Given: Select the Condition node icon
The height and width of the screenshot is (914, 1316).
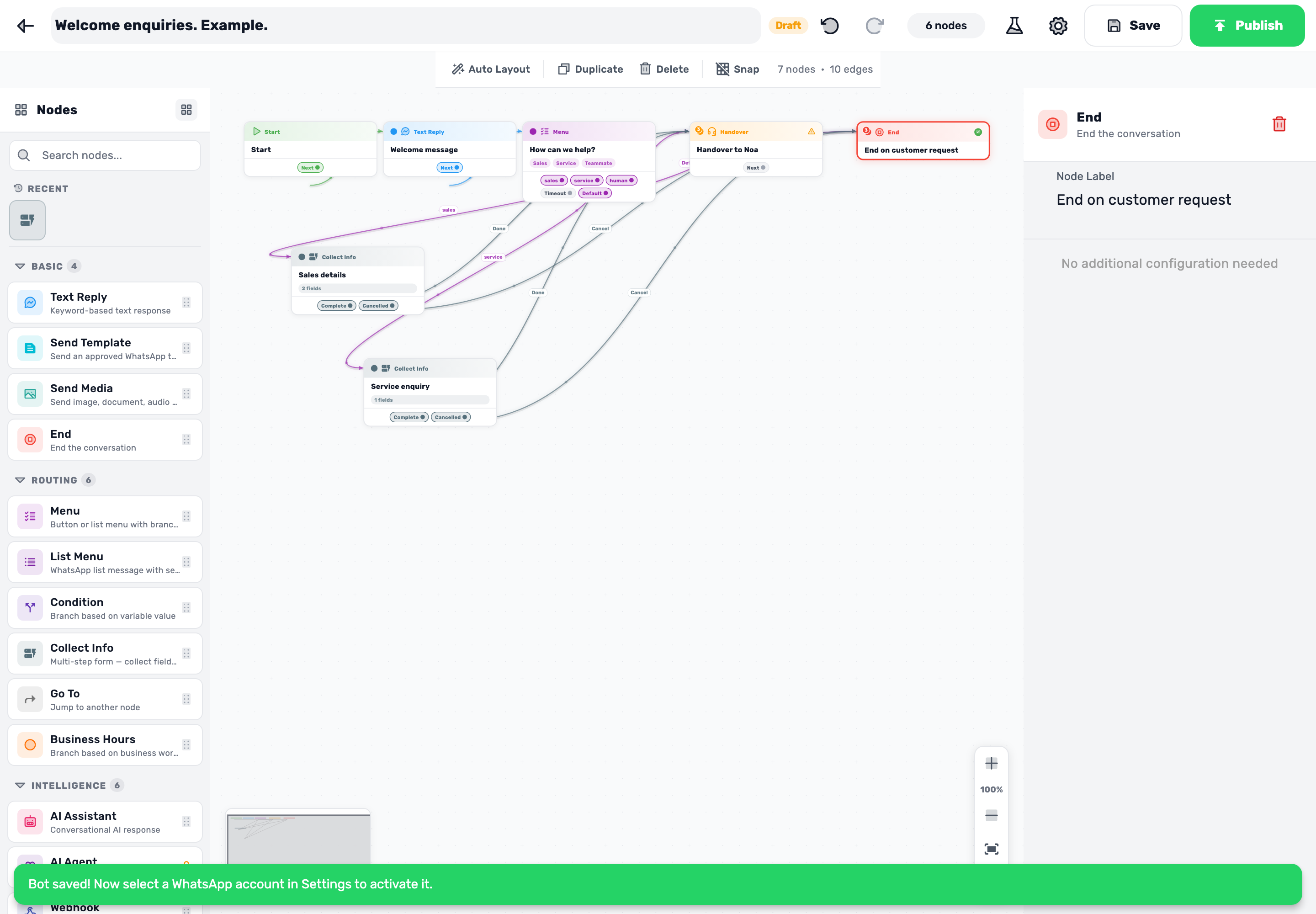Looking at the screenshot, I should pyautogui.click(x=30, y=608).
